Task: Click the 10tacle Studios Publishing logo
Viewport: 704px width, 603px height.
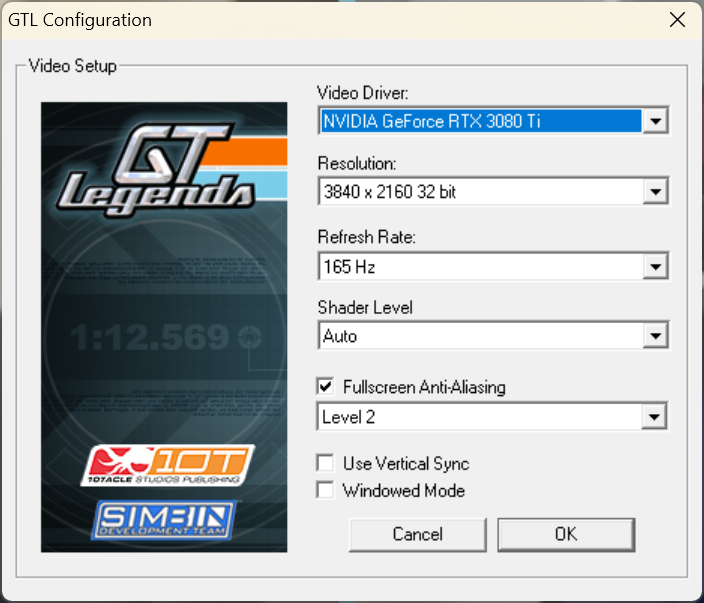Action: click(x=167, y=465)
